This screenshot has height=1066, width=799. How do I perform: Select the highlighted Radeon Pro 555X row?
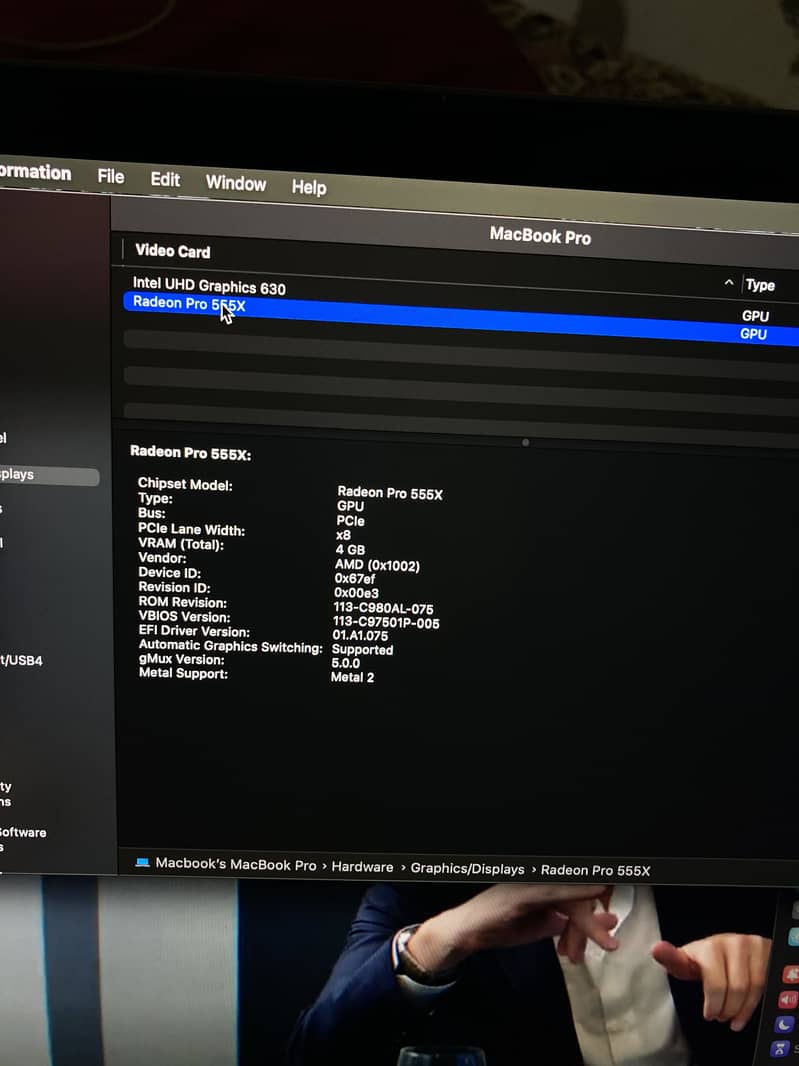pyautogui.click(x=461, y=318)
